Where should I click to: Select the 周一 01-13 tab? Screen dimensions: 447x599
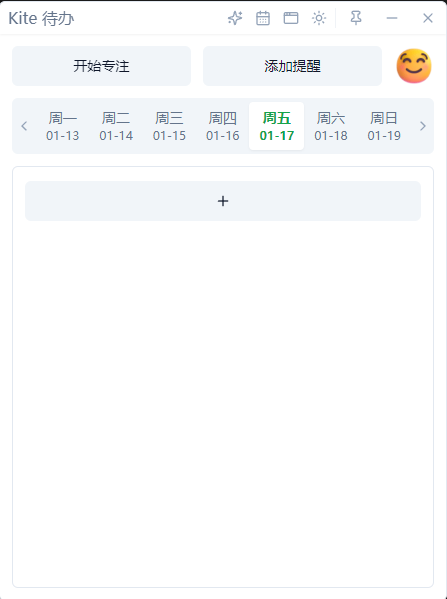pyautogui.click(x=63, y=126)
